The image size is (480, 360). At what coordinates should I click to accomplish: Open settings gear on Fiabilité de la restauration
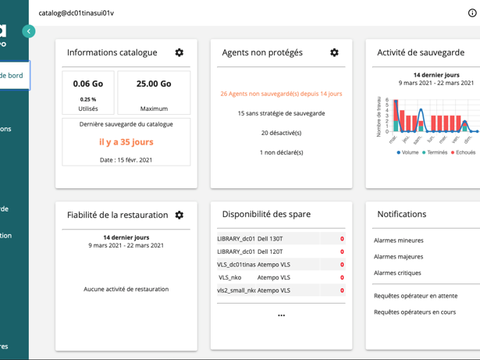pos(179,215)
